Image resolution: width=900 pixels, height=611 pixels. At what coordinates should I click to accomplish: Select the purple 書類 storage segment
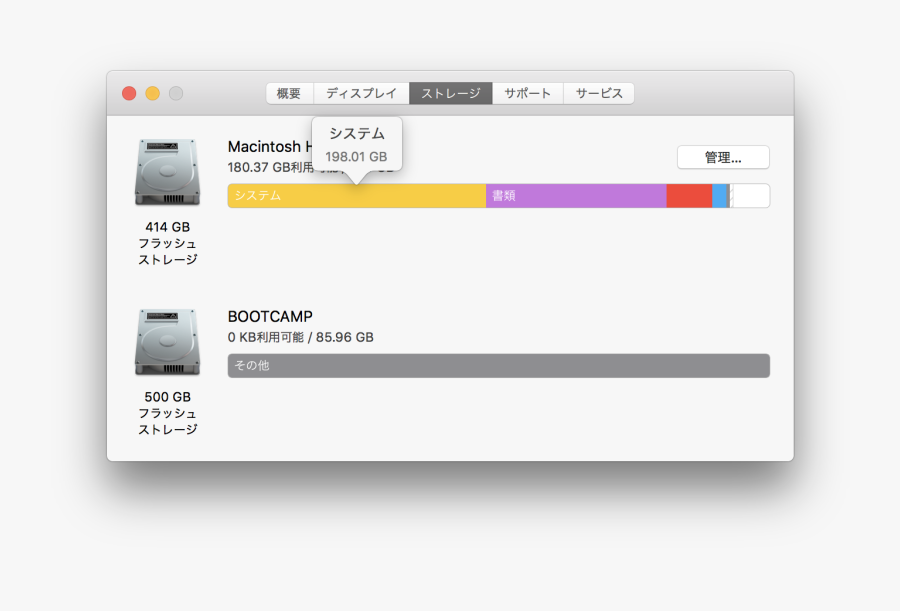[x=575, y=196]
